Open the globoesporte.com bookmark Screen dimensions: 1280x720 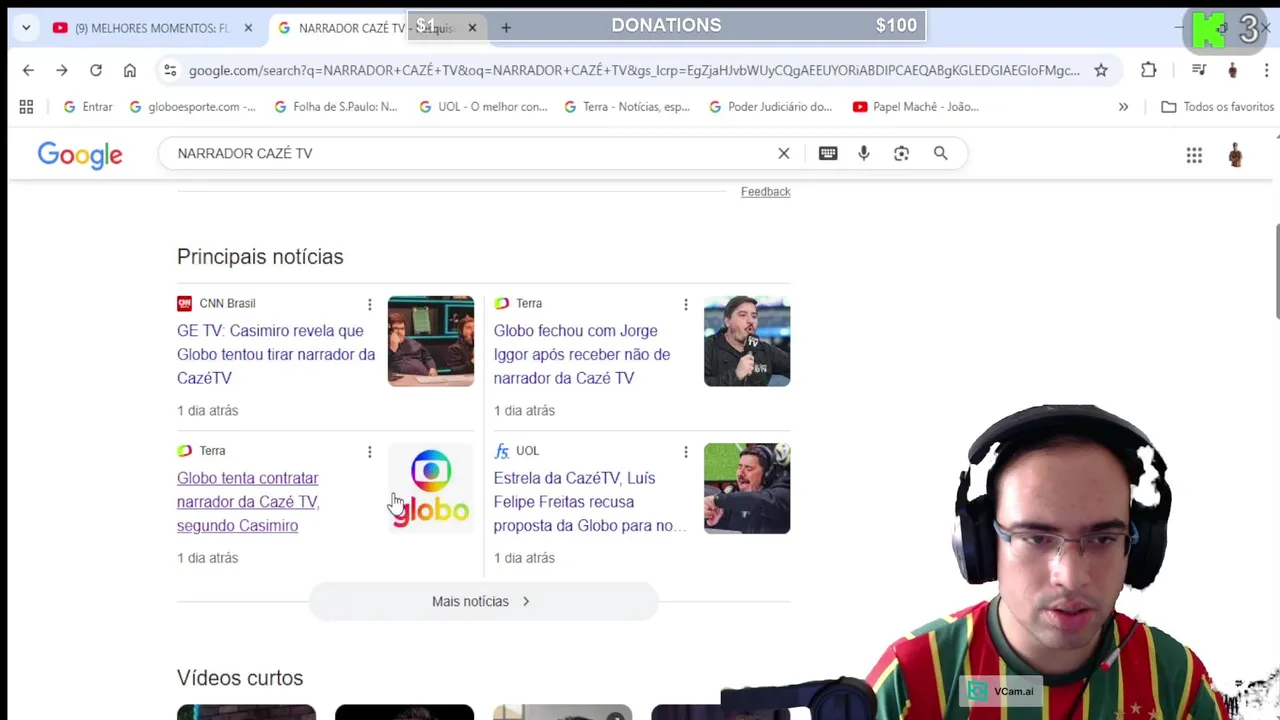192,107
